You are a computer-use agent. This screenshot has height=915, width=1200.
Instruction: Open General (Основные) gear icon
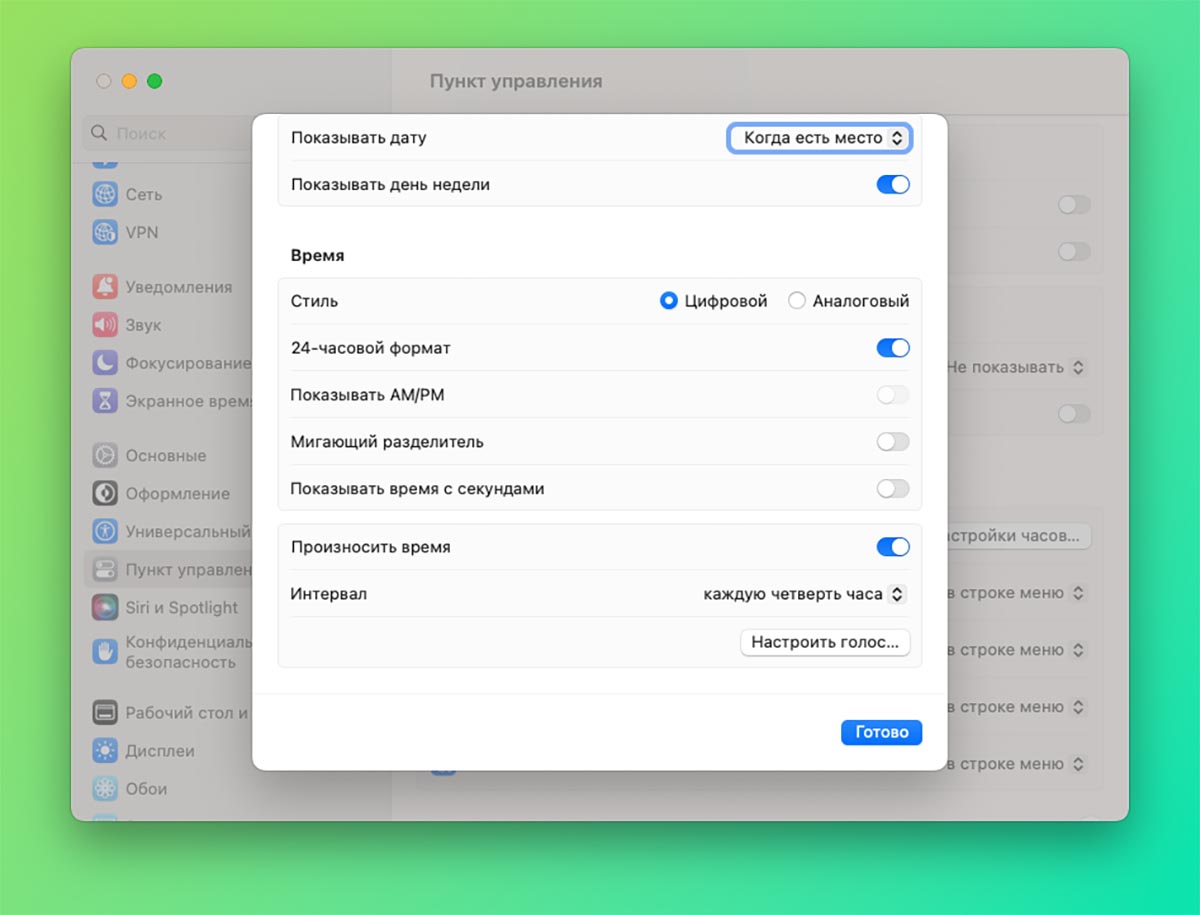click(x=105, y=456)
